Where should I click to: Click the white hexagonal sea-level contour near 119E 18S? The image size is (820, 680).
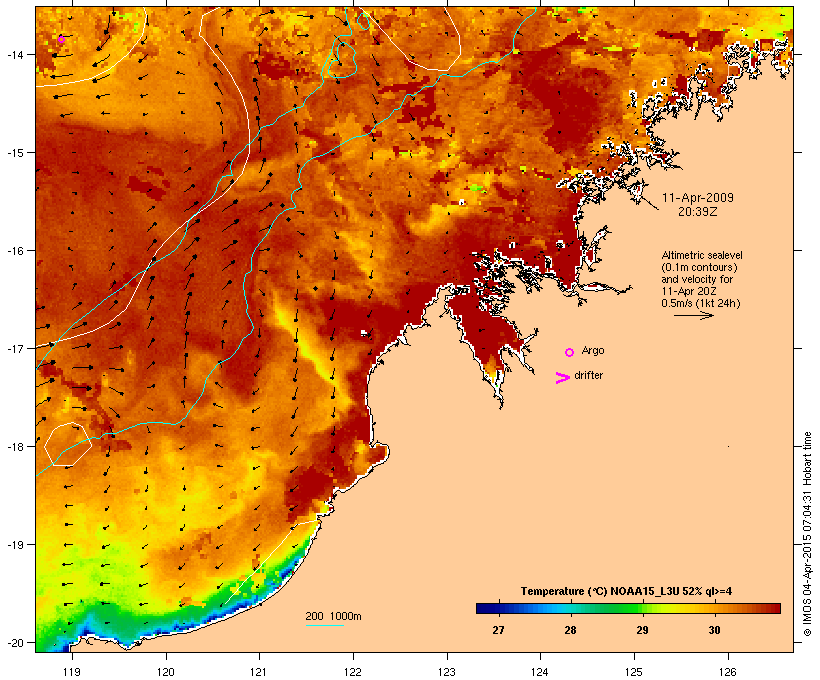[68, 444]
